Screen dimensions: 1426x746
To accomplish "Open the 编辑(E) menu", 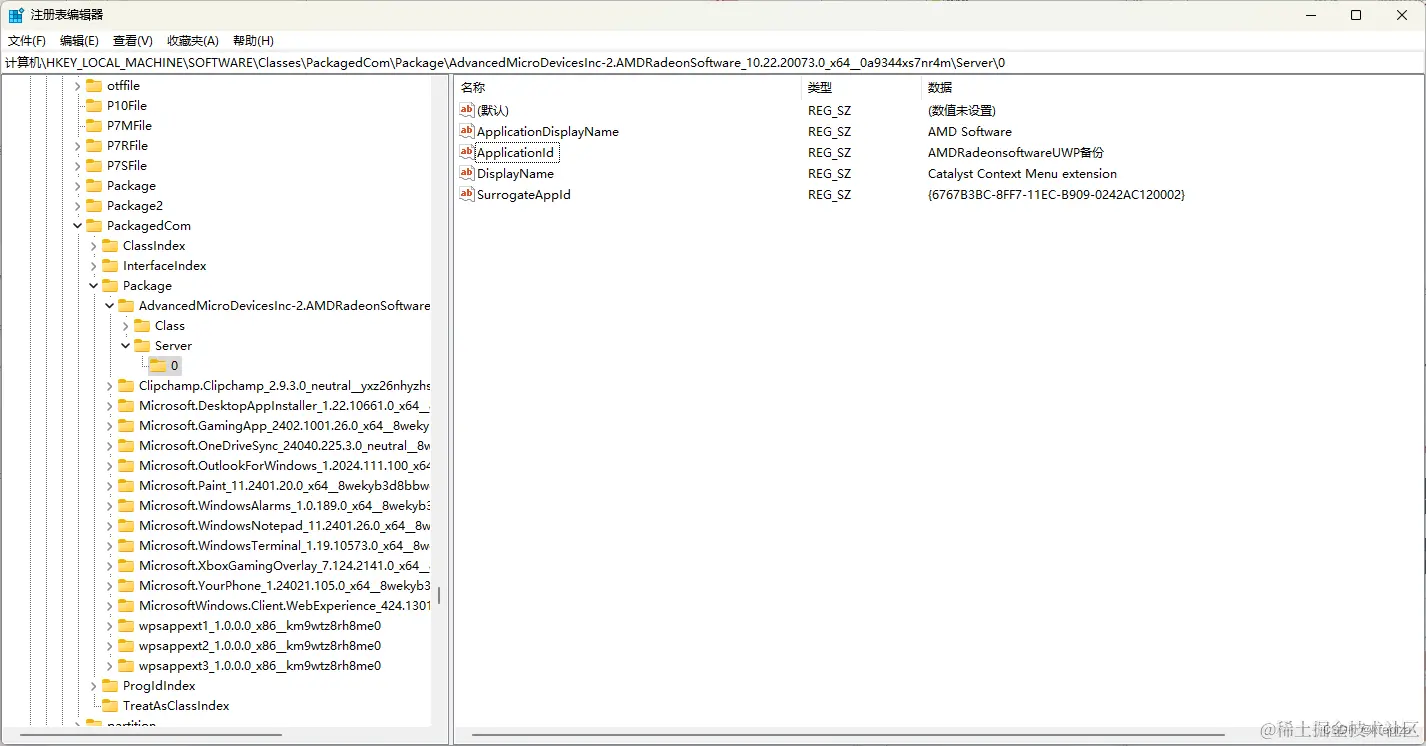I will pyautogui.click(x=79, y=41).
